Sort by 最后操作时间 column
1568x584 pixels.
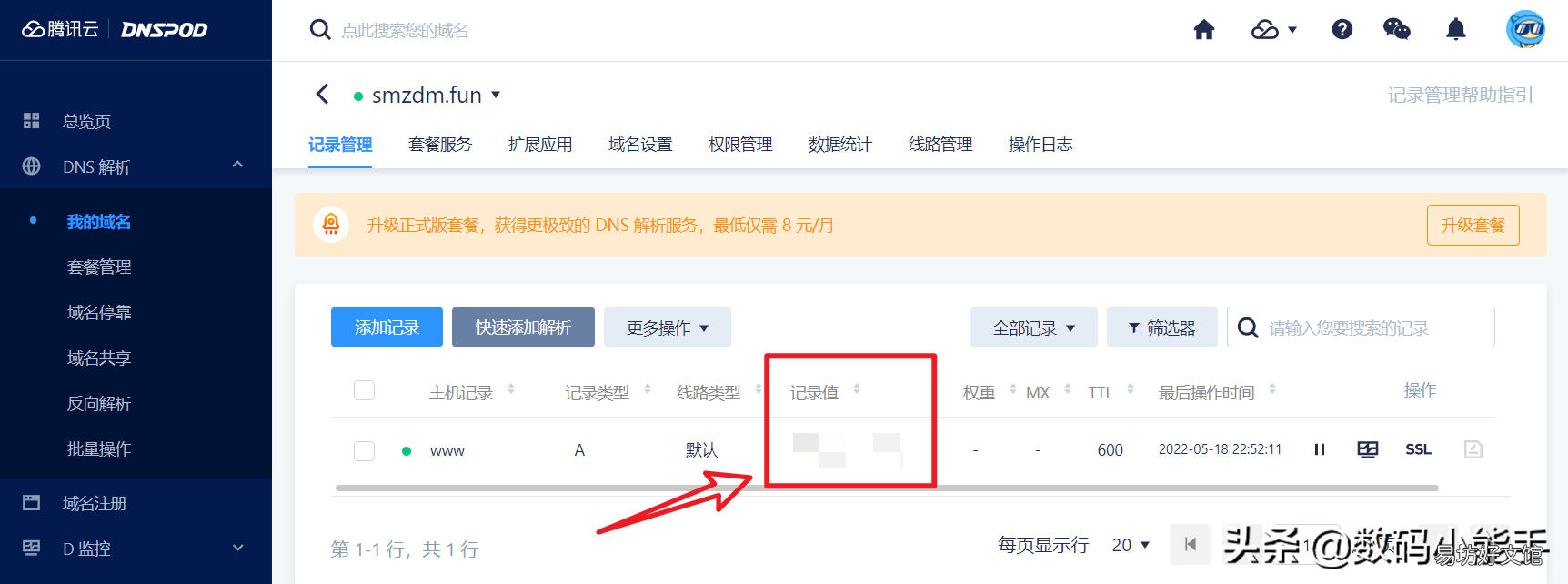[1272, 389]
